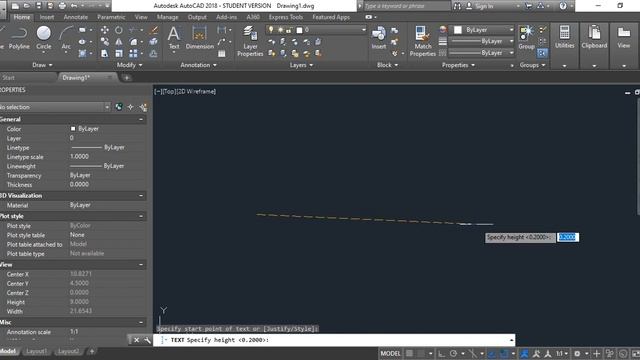Open the layer name dropdown list
640x360 pixels.
(363, 30)
